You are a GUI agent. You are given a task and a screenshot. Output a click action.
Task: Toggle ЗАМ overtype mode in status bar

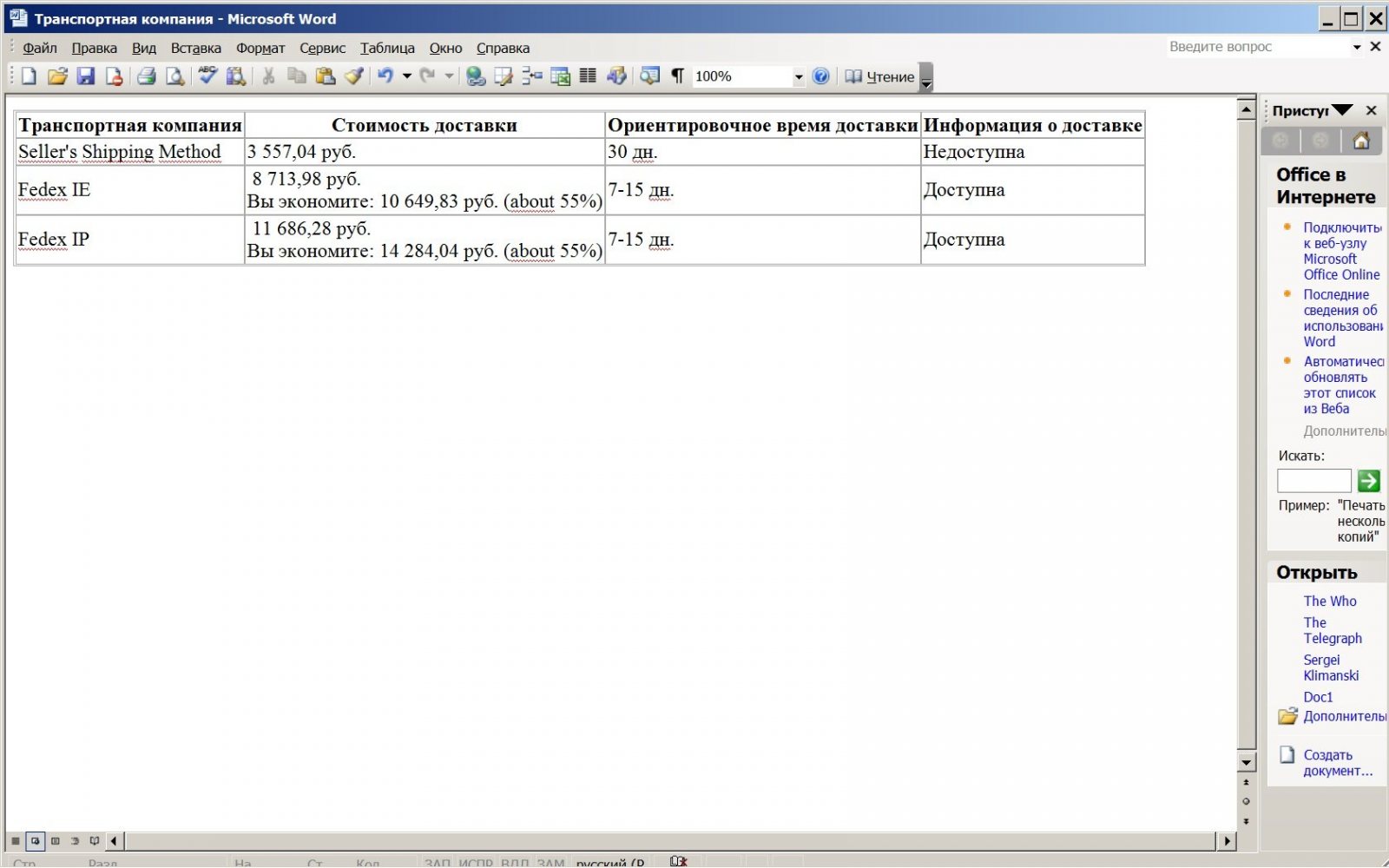pyautogui.click(x=550, y=863)
